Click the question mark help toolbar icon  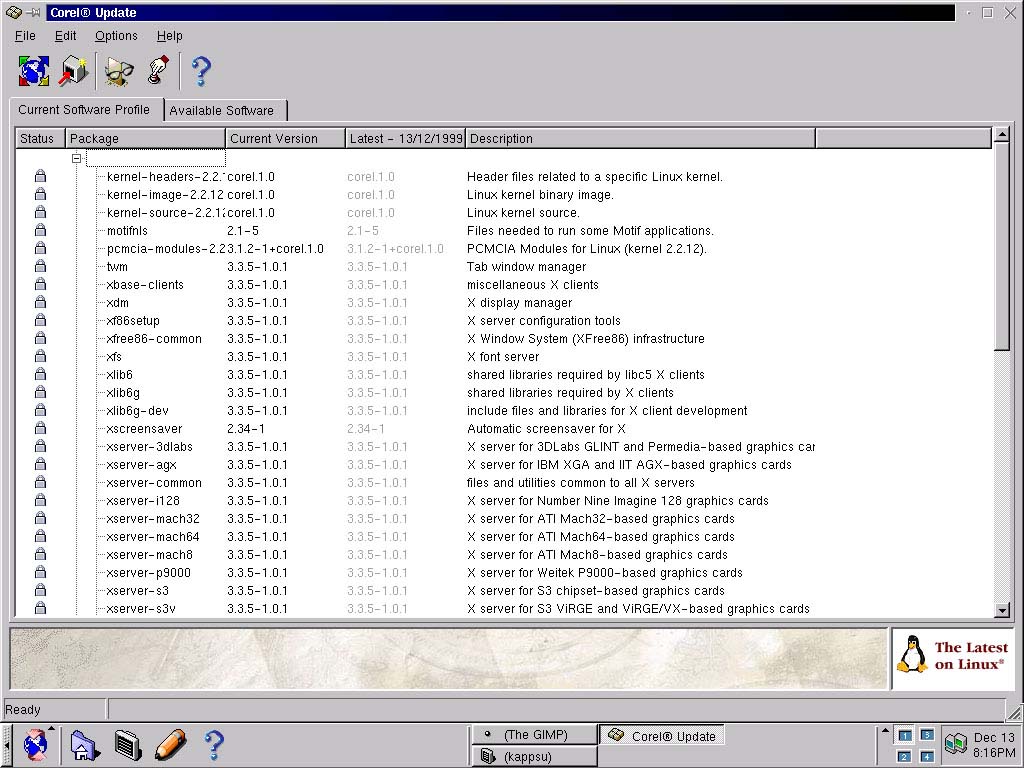point(201,70)
